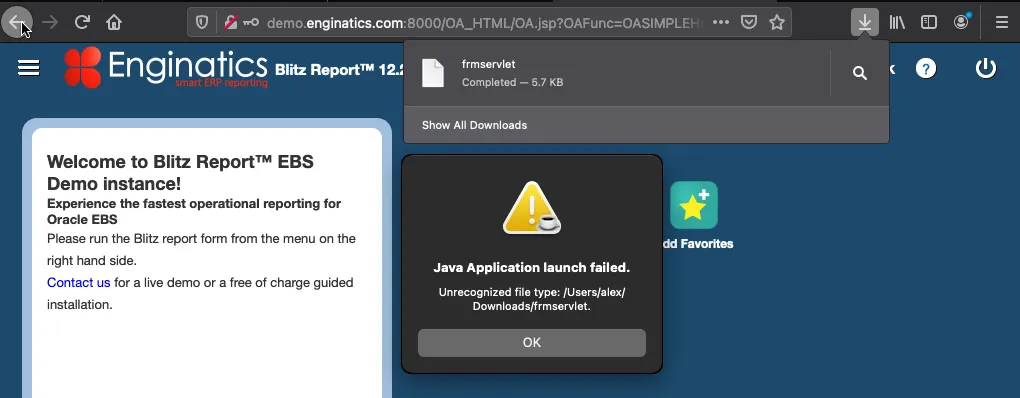The width and height of the screenshot is (1020, 398).
Task: Save page to Pocket icon
Action: tap(749, 22)
